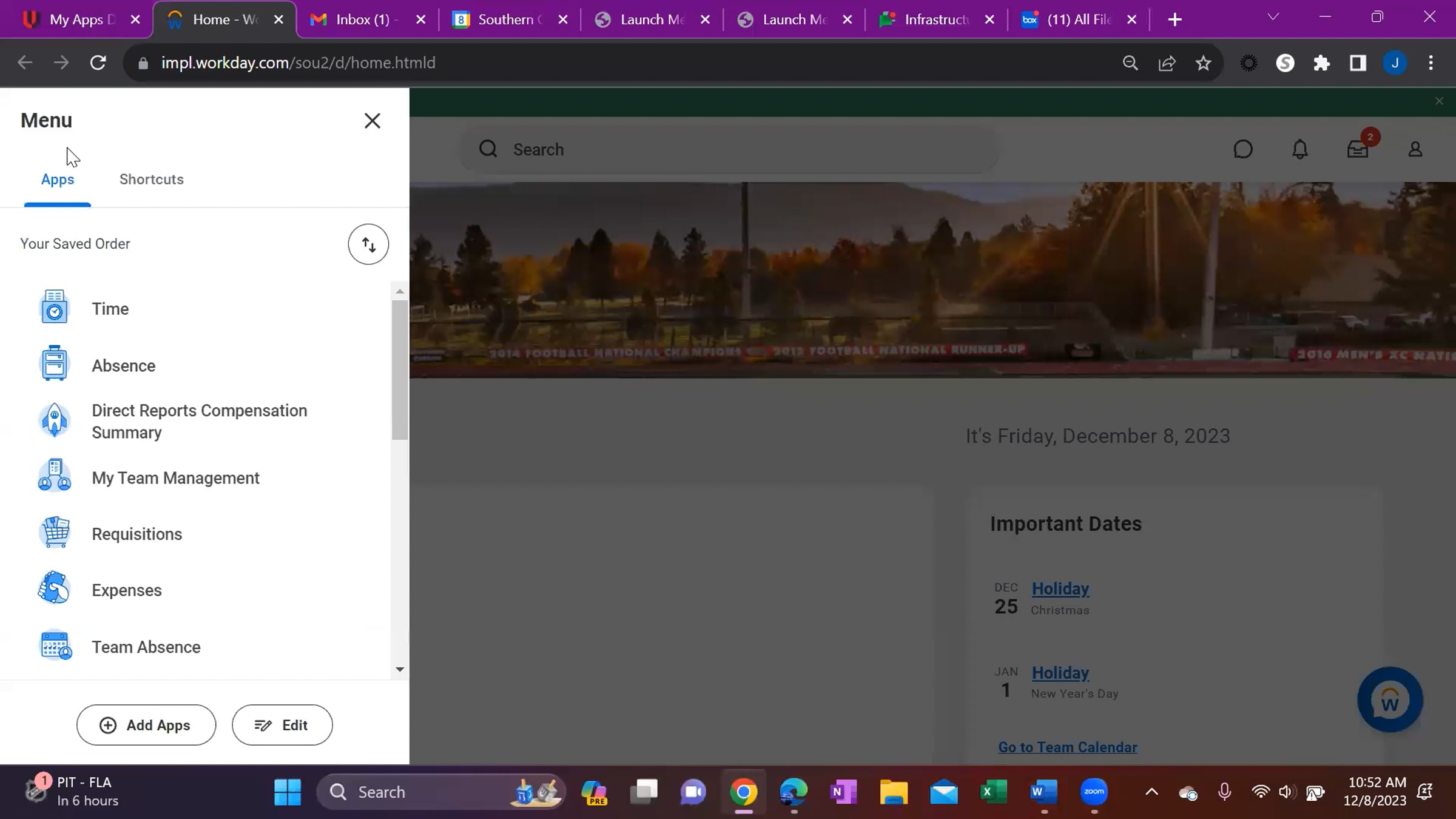Click the apps list scroll-up arrow

399,291
